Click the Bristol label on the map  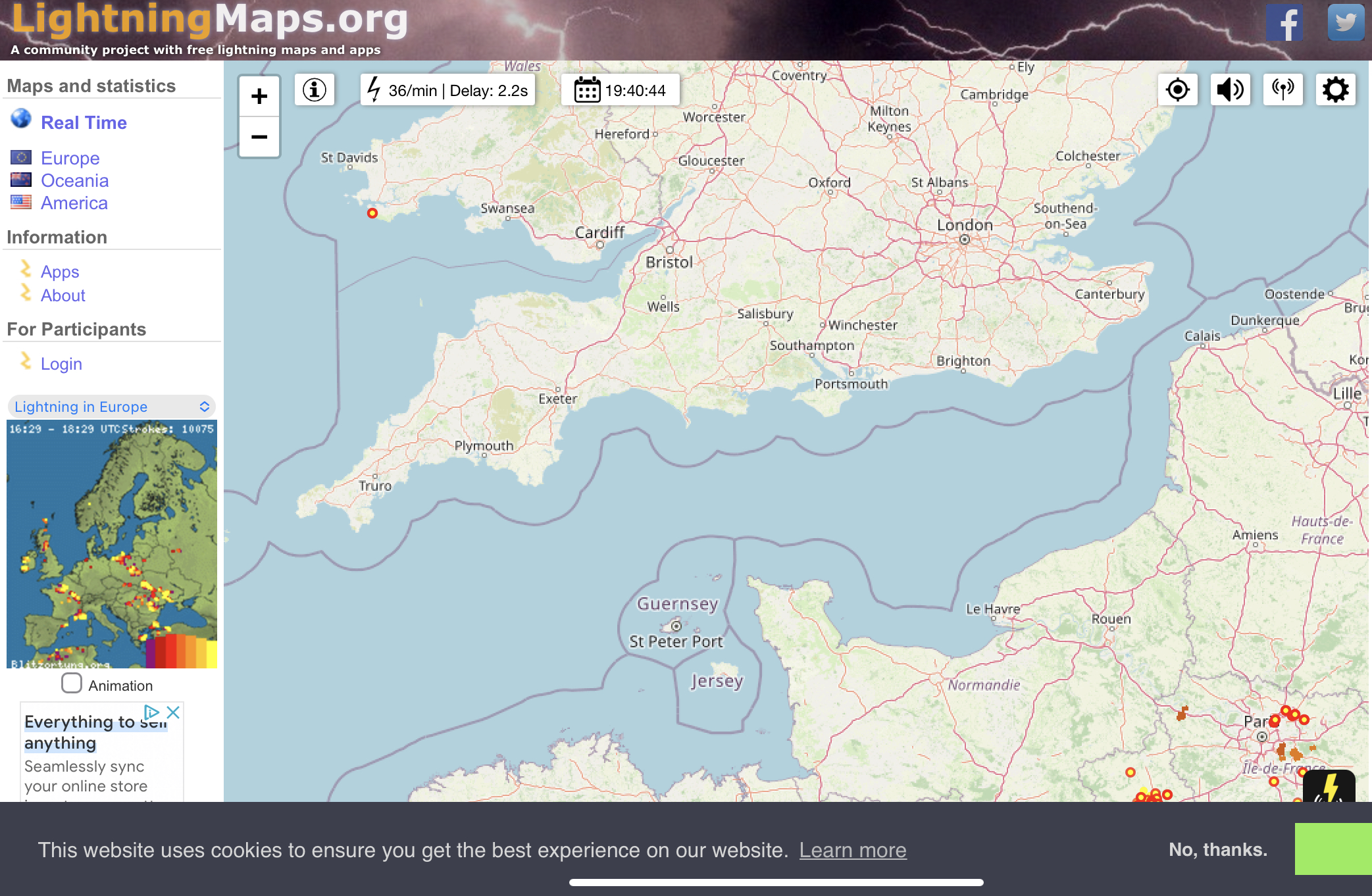point(669,262)
